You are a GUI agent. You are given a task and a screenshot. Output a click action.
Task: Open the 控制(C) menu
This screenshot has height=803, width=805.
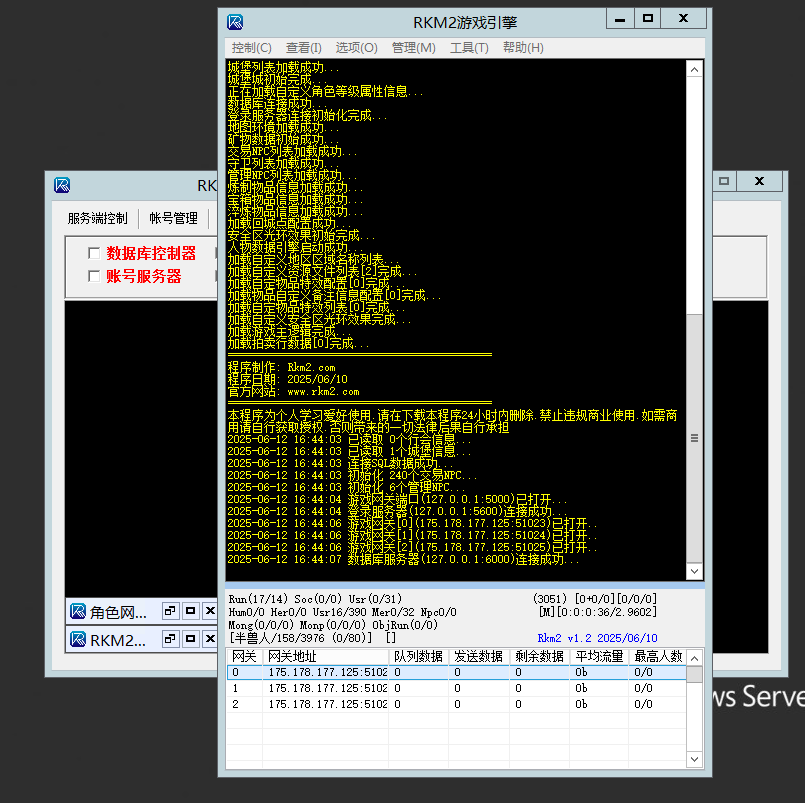(251, 48)
